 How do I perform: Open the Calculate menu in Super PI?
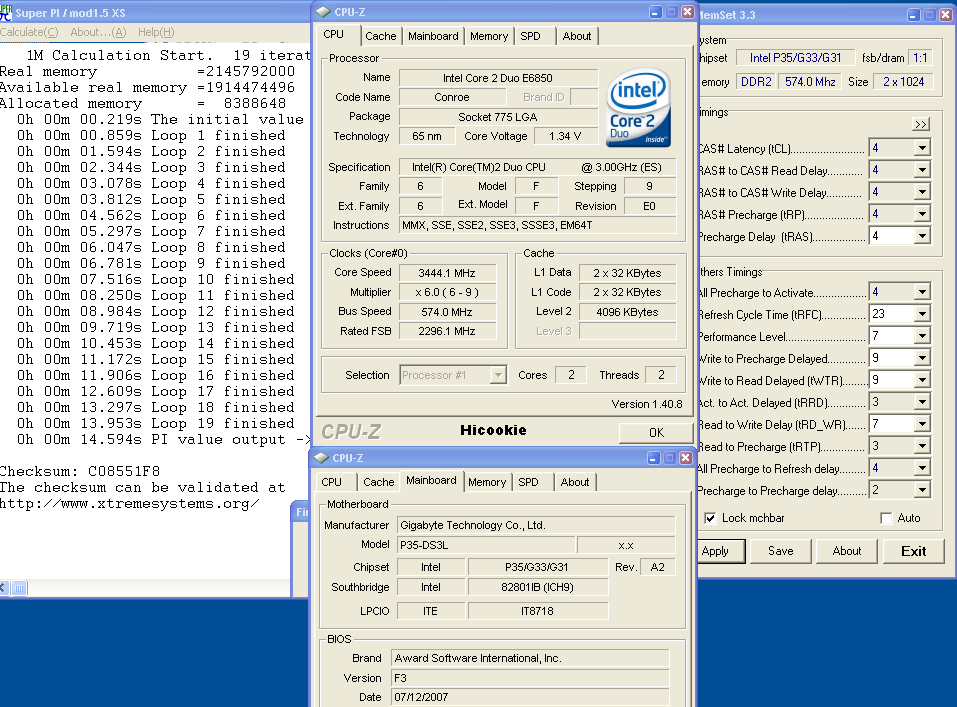pyautogui.click(x=29, y=32)
